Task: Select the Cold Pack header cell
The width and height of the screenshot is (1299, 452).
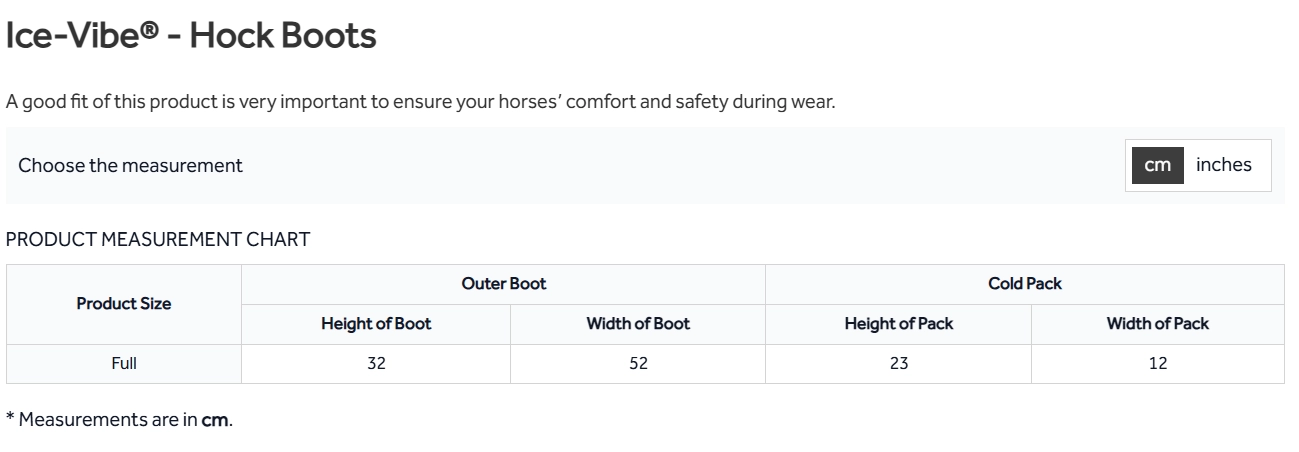Action: (x=1025, y=284)
